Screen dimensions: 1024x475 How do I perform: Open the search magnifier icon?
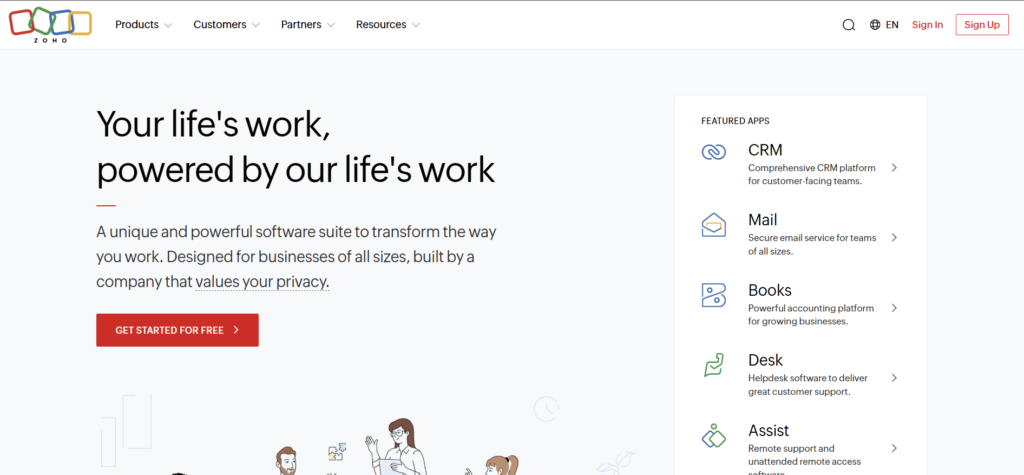pyautogui.click(x=848, y=25)
